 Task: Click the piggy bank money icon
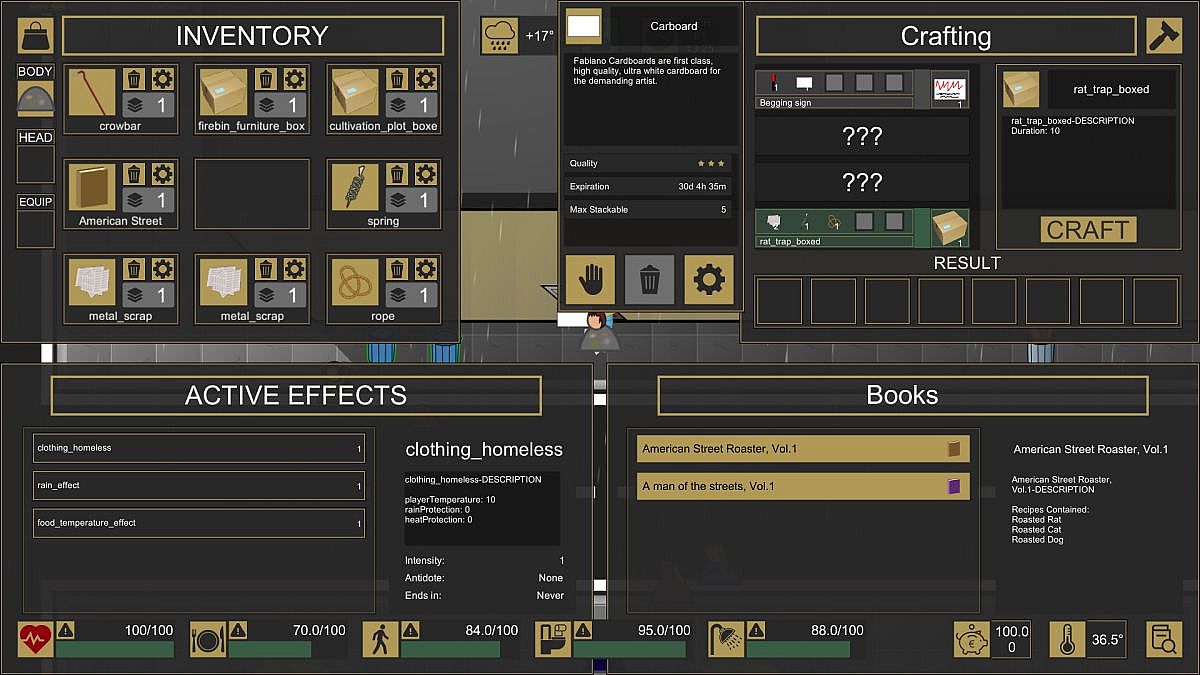pos(971,639)
